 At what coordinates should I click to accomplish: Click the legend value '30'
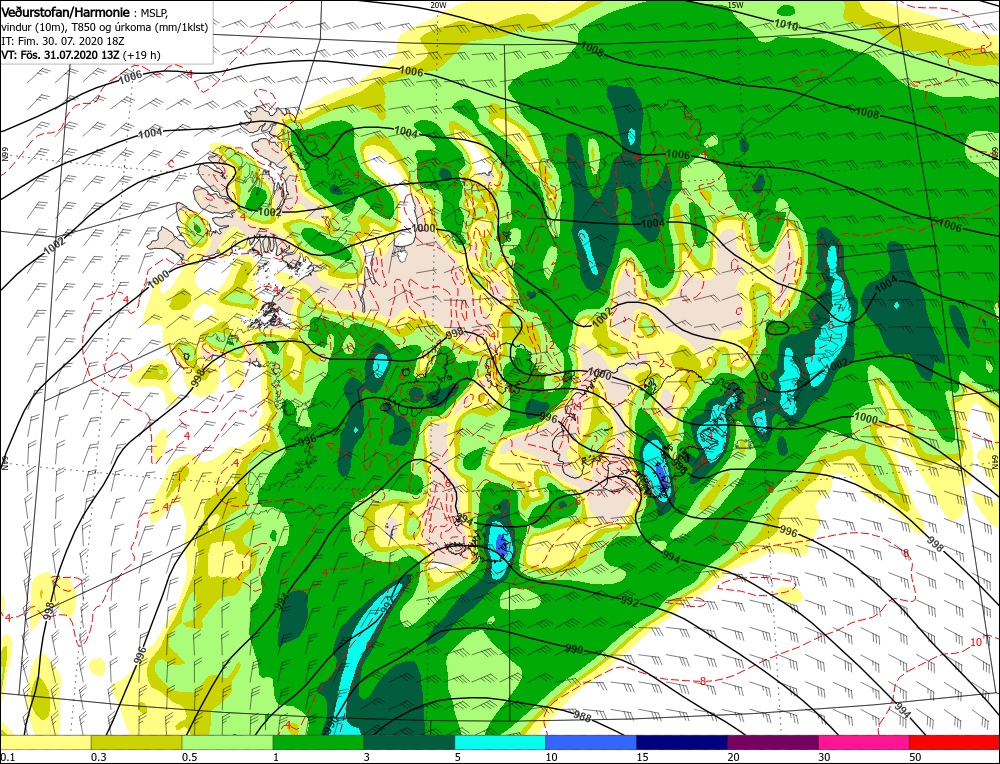coord(824,756)
